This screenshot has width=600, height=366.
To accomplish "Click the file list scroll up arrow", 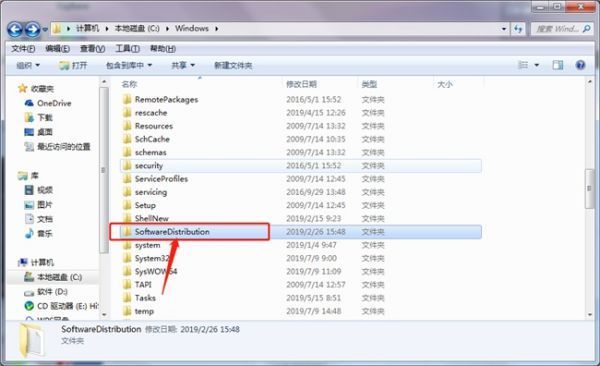I will tap(590, 82).
